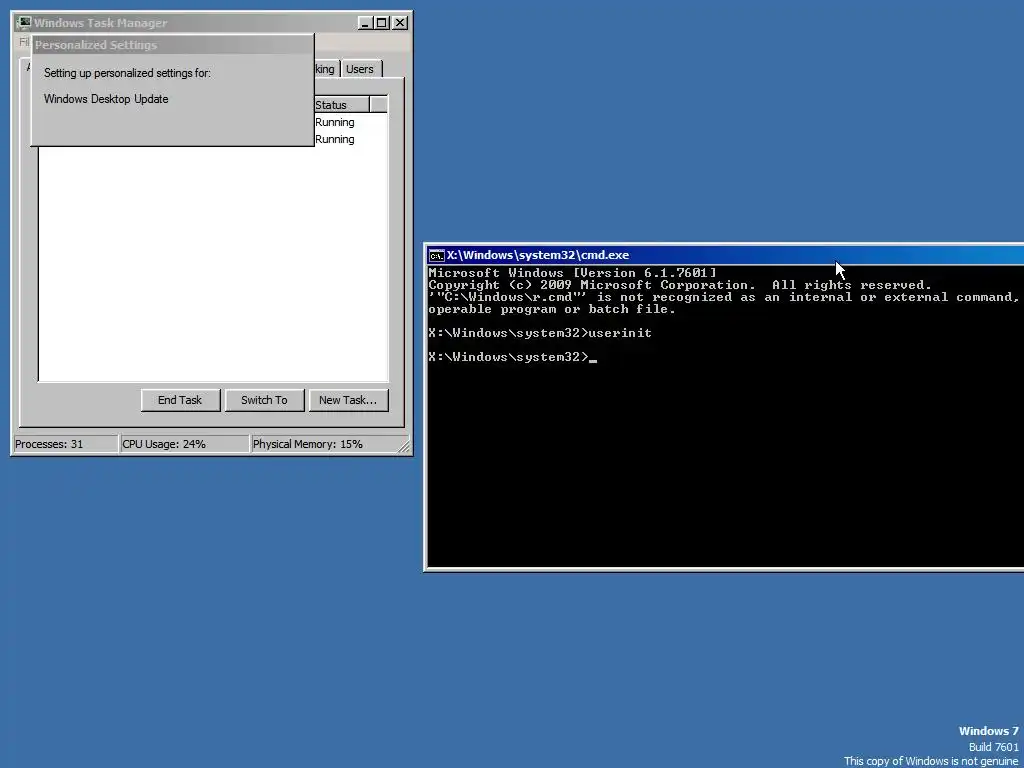Click the r.cmd not recognized error line
1024x768 pixels.
pos(724,297)
